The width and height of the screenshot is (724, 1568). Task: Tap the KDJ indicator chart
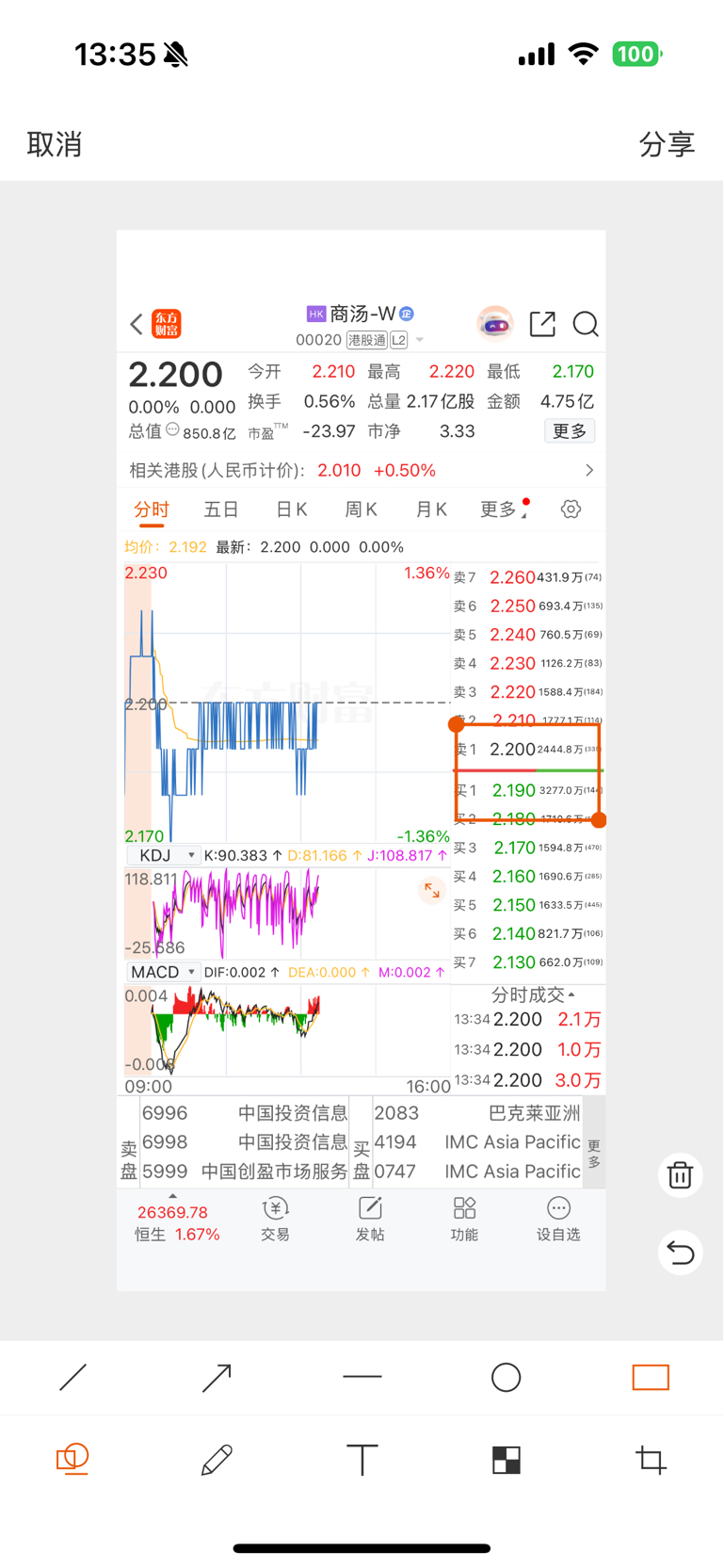(x=287, y=913)
